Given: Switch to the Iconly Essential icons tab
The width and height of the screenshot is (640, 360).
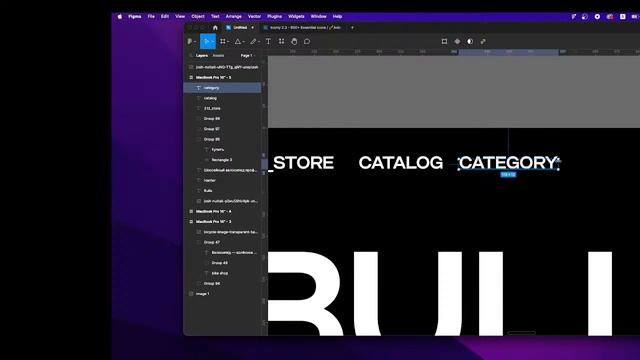Looking at the screenshot, I should coord(304,27).
